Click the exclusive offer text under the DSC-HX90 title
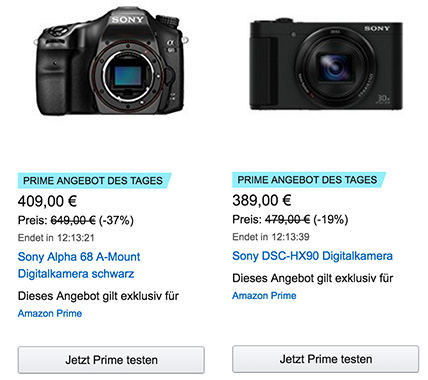This screenshot has width=428, height=380. click(313, 278)
